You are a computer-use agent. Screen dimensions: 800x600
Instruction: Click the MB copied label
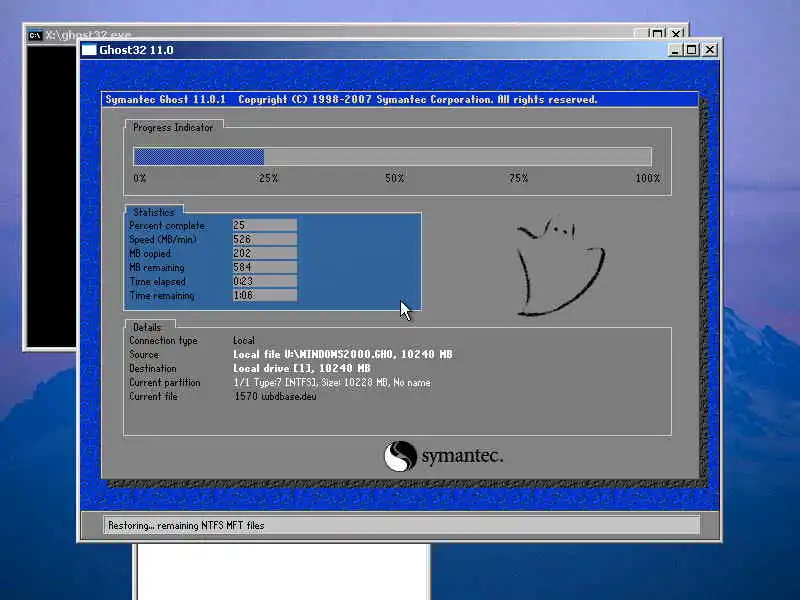150,254
